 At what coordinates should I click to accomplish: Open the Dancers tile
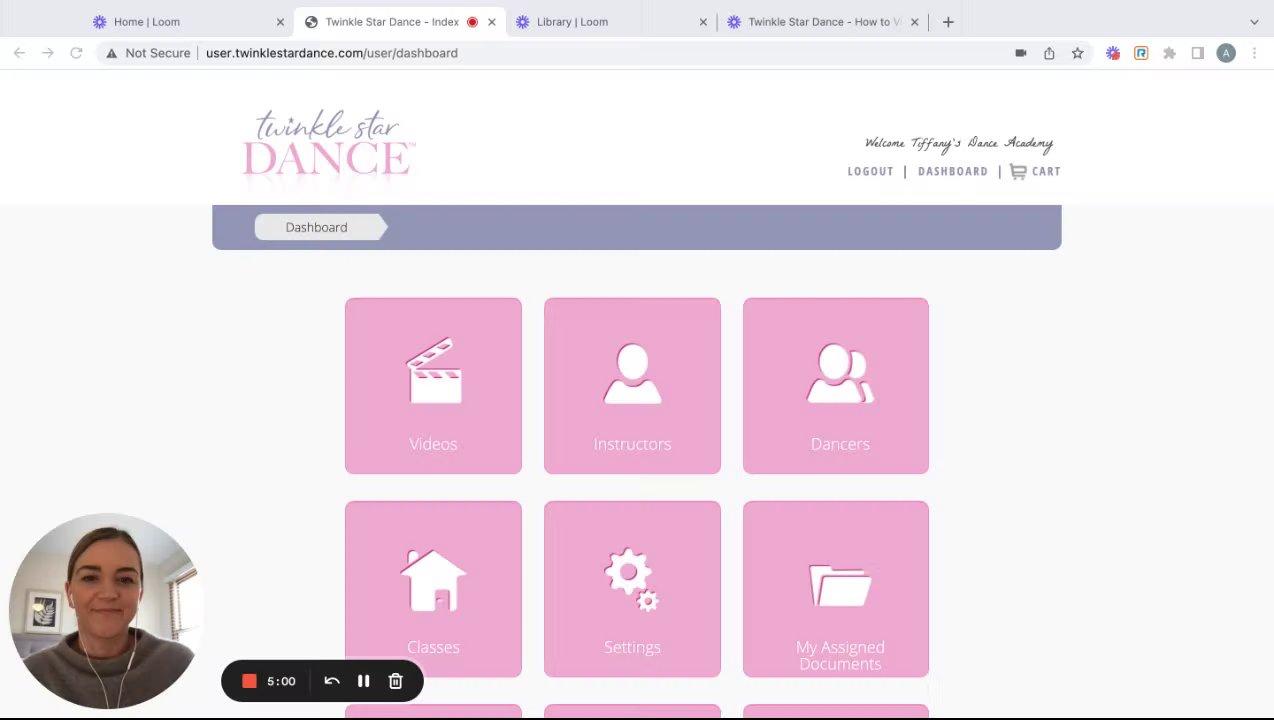pos(836,385)
